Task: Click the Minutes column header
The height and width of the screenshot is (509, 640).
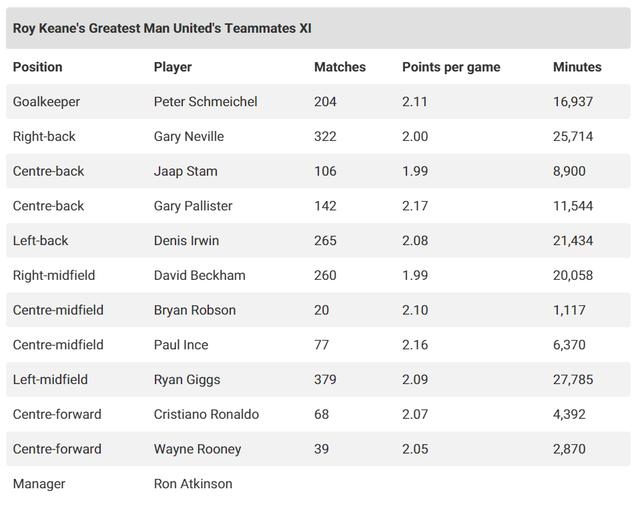Action: click(x=577, y=67)
